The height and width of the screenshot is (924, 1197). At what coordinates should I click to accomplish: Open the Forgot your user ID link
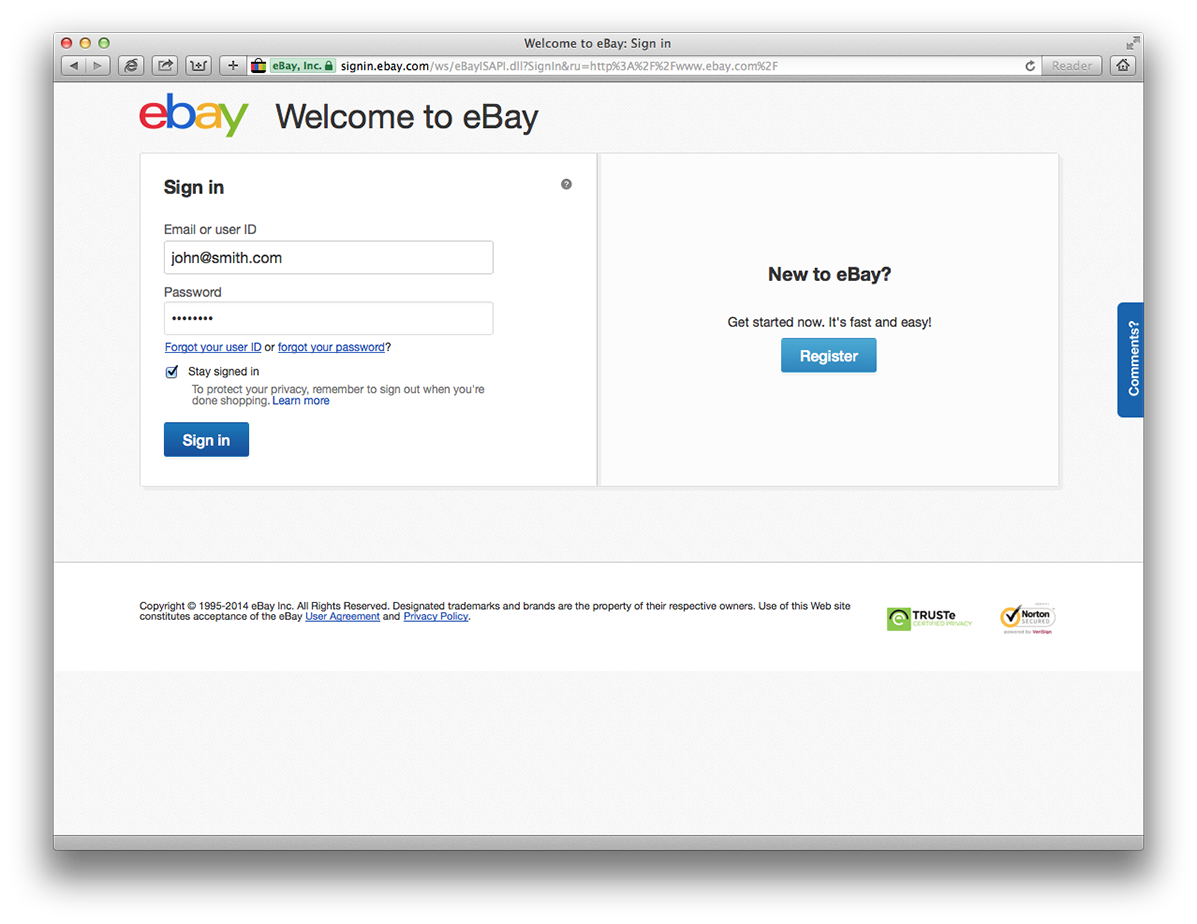click(213, 347)
